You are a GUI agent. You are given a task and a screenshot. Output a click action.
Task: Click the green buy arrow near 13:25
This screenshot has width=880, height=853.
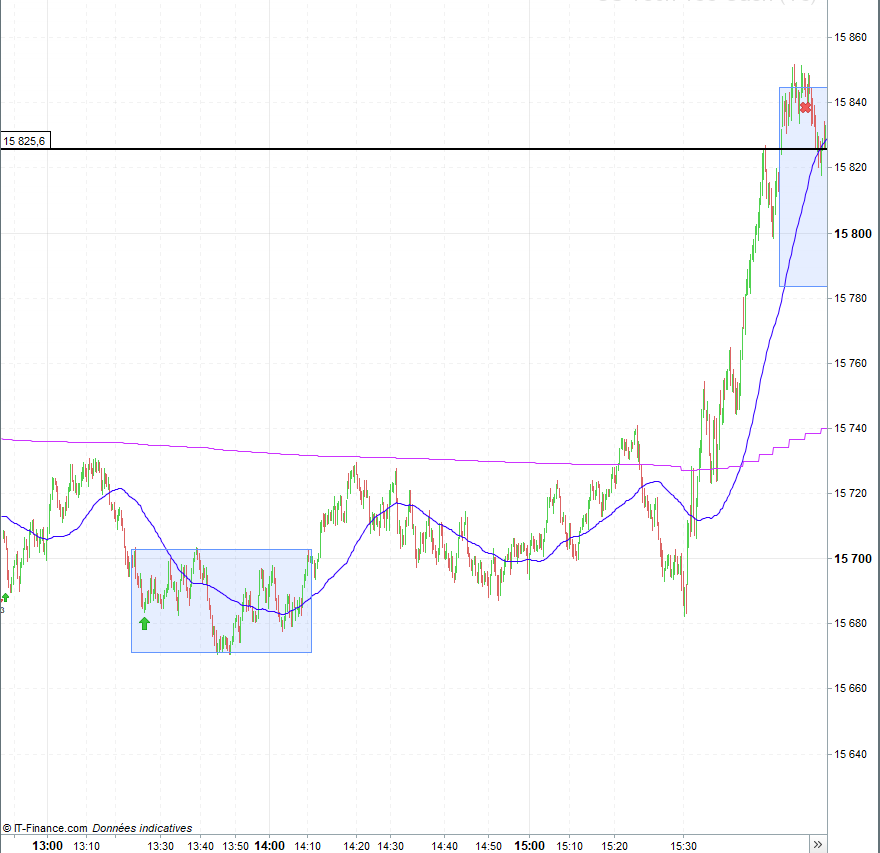(144, 623)
